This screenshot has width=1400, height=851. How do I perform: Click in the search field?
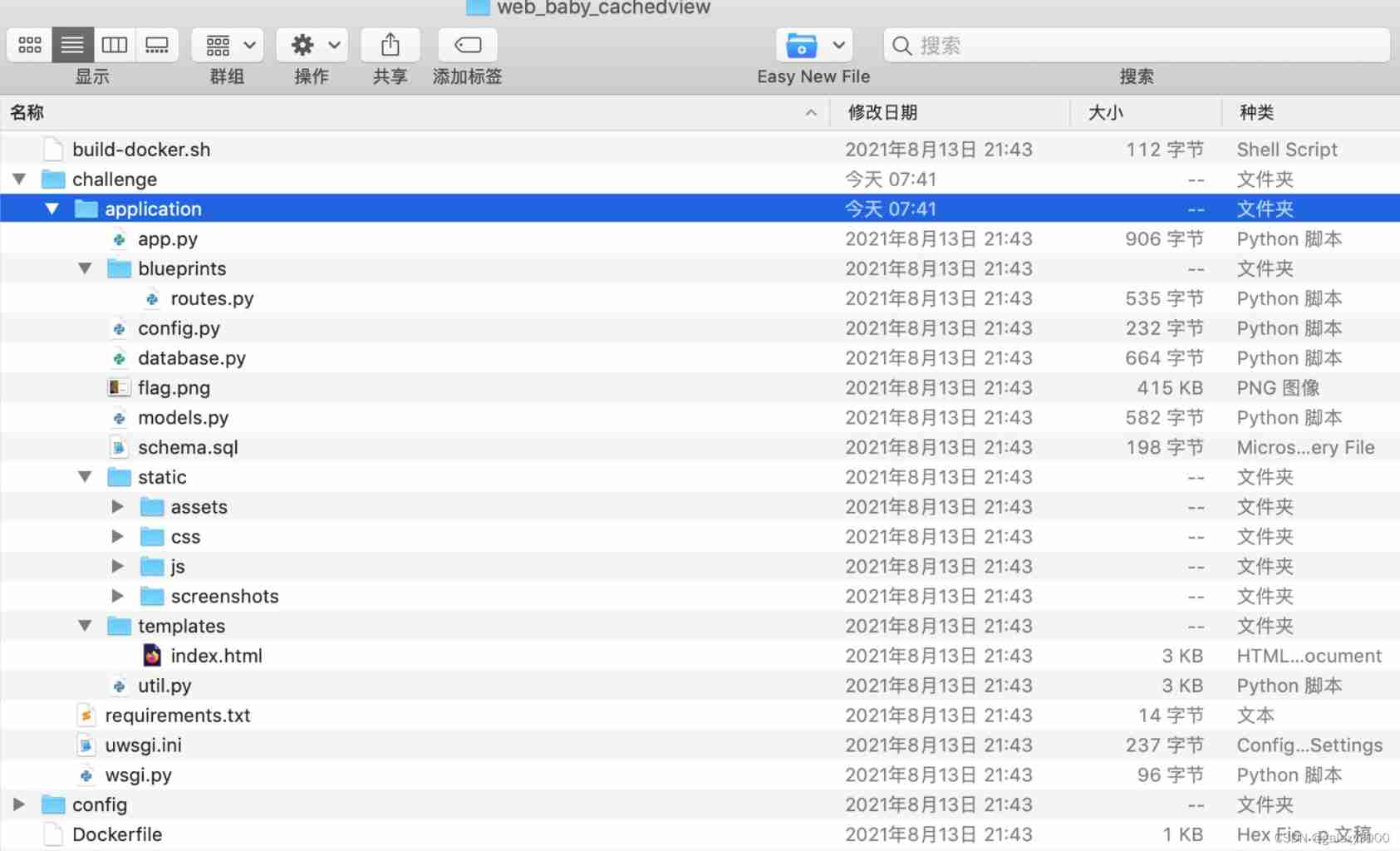pos(1147,45)
